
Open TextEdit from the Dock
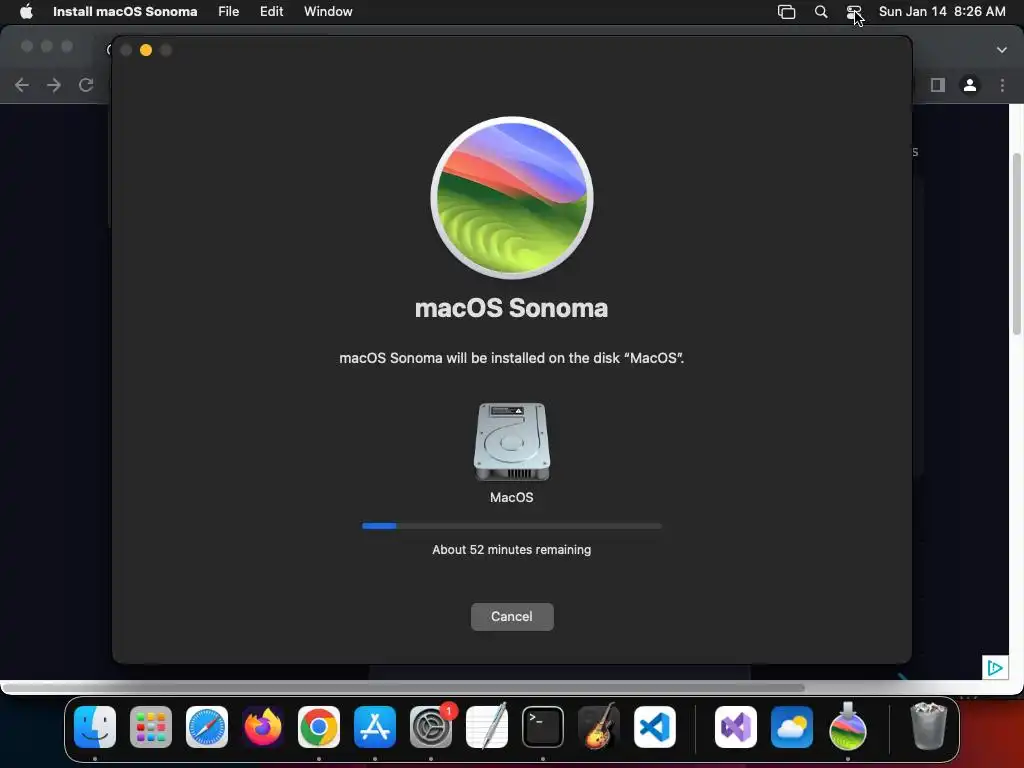tap(487, 727)
